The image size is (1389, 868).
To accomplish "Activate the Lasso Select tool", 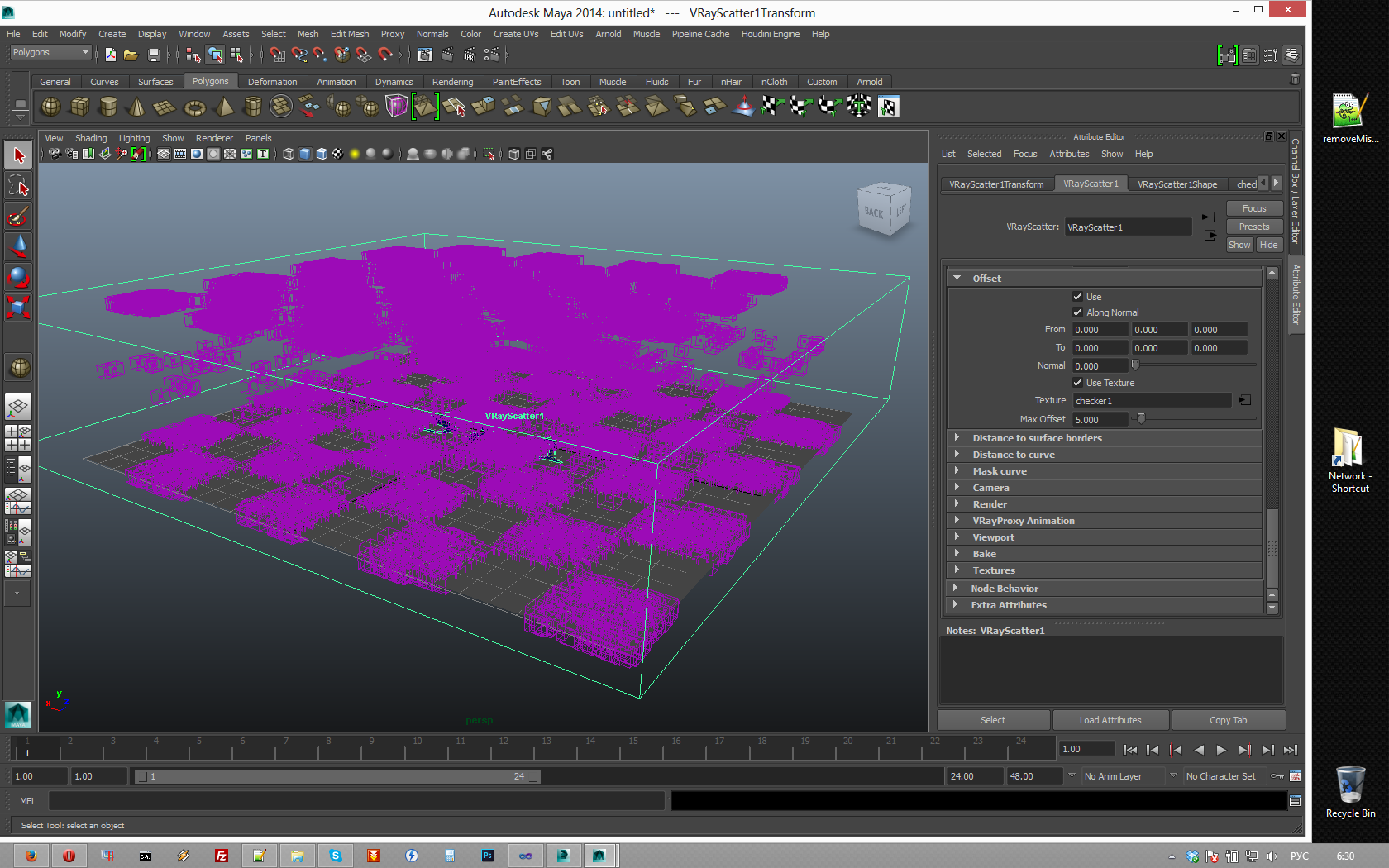I will tap(18, 186).
